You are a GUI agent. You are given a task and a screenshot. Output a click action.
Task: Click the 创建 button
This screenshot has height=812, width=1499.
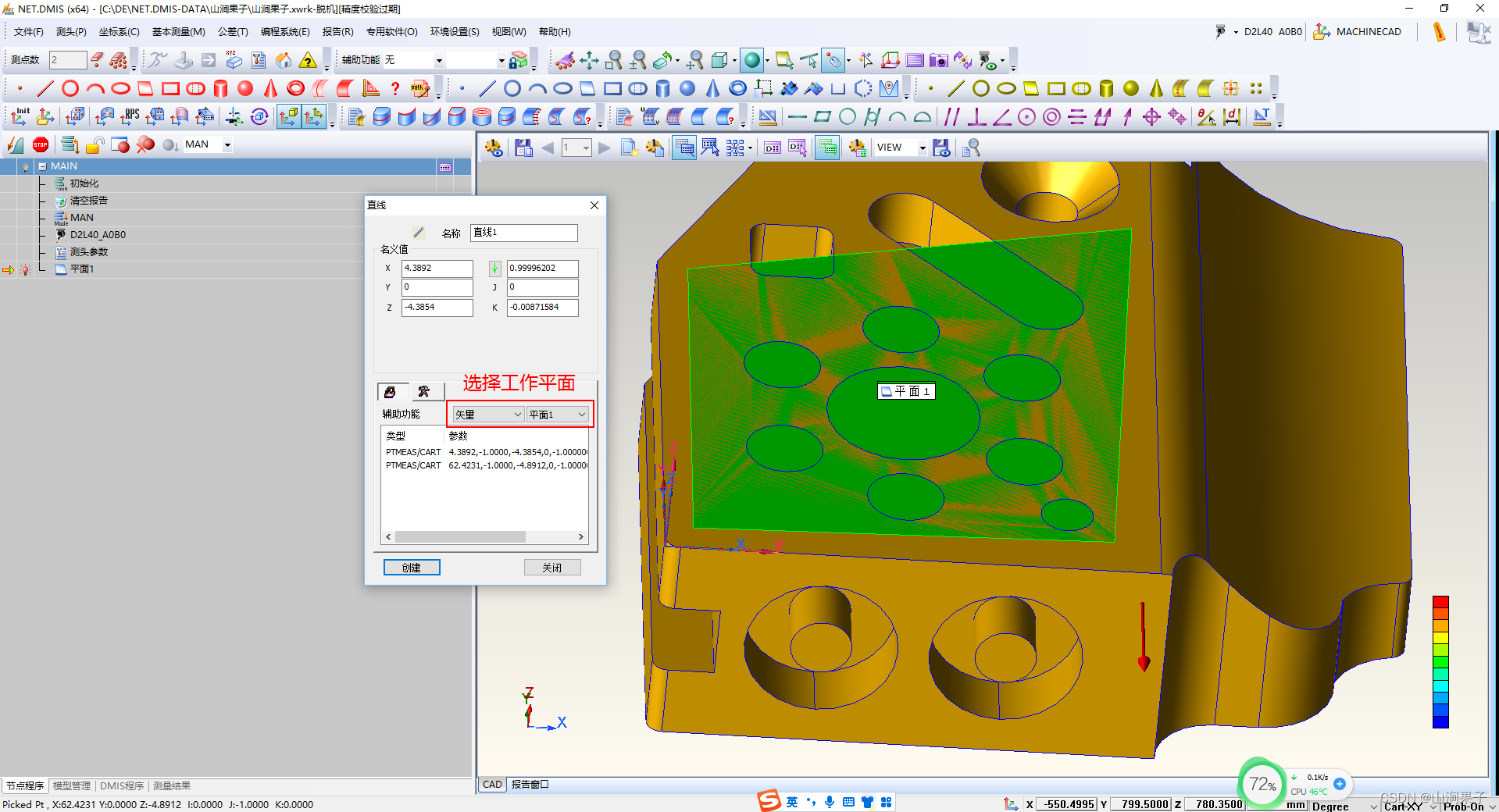[x=412, y=568]
